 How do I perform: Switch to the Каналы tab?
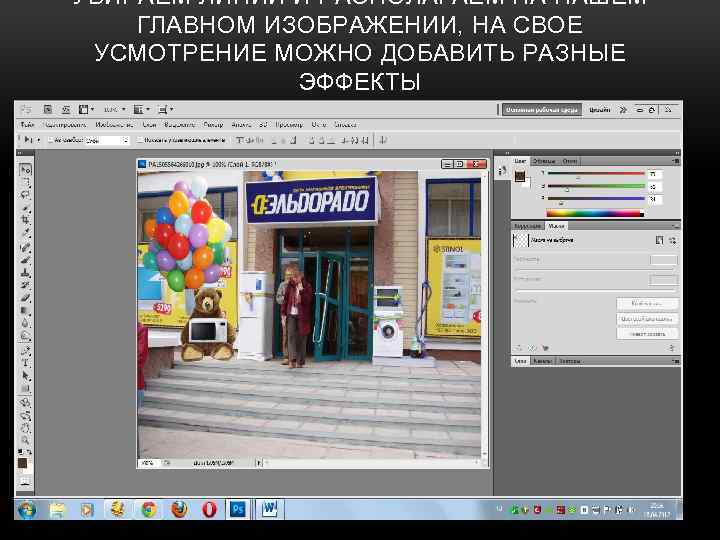(x=542, y=361)
